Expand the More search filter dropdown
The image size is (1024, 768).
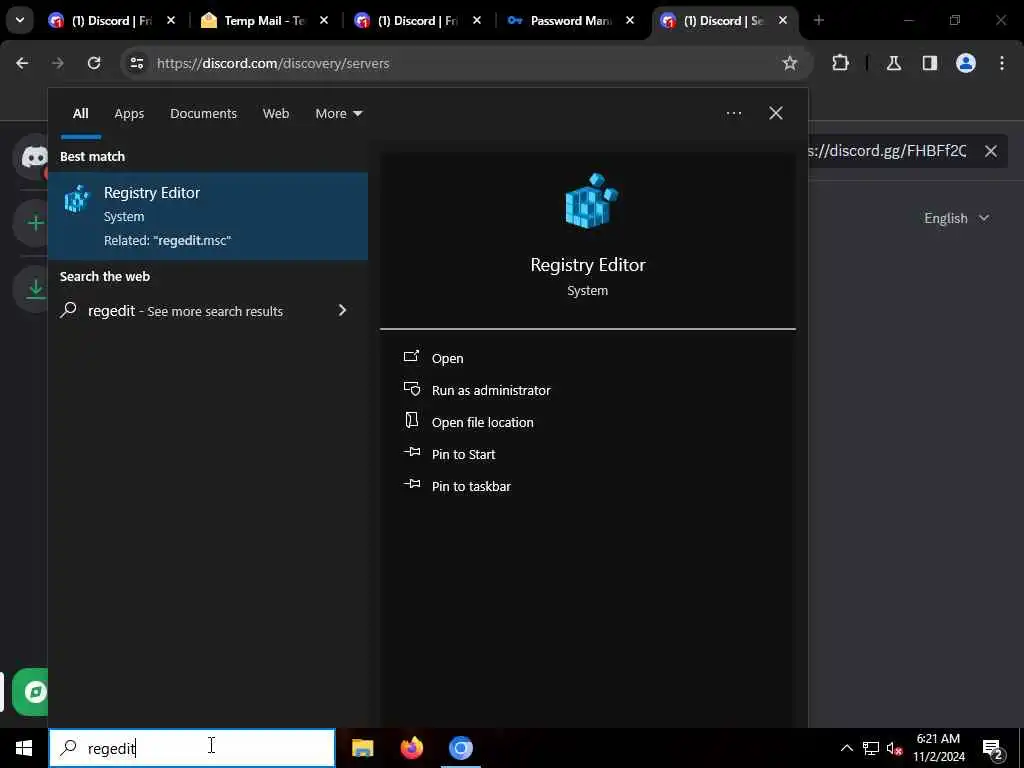click(x=338, y=113)
